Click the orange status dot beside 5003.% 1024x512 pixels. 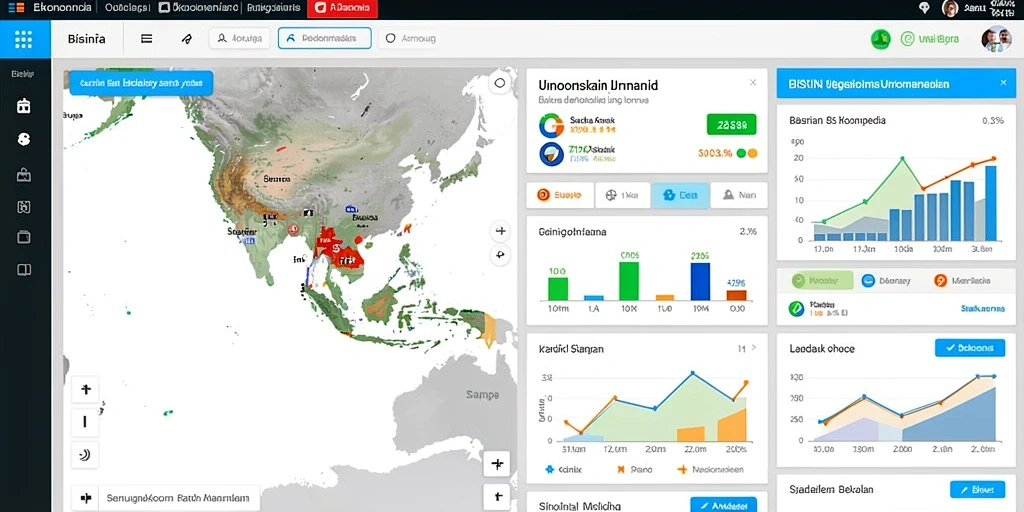752,154
